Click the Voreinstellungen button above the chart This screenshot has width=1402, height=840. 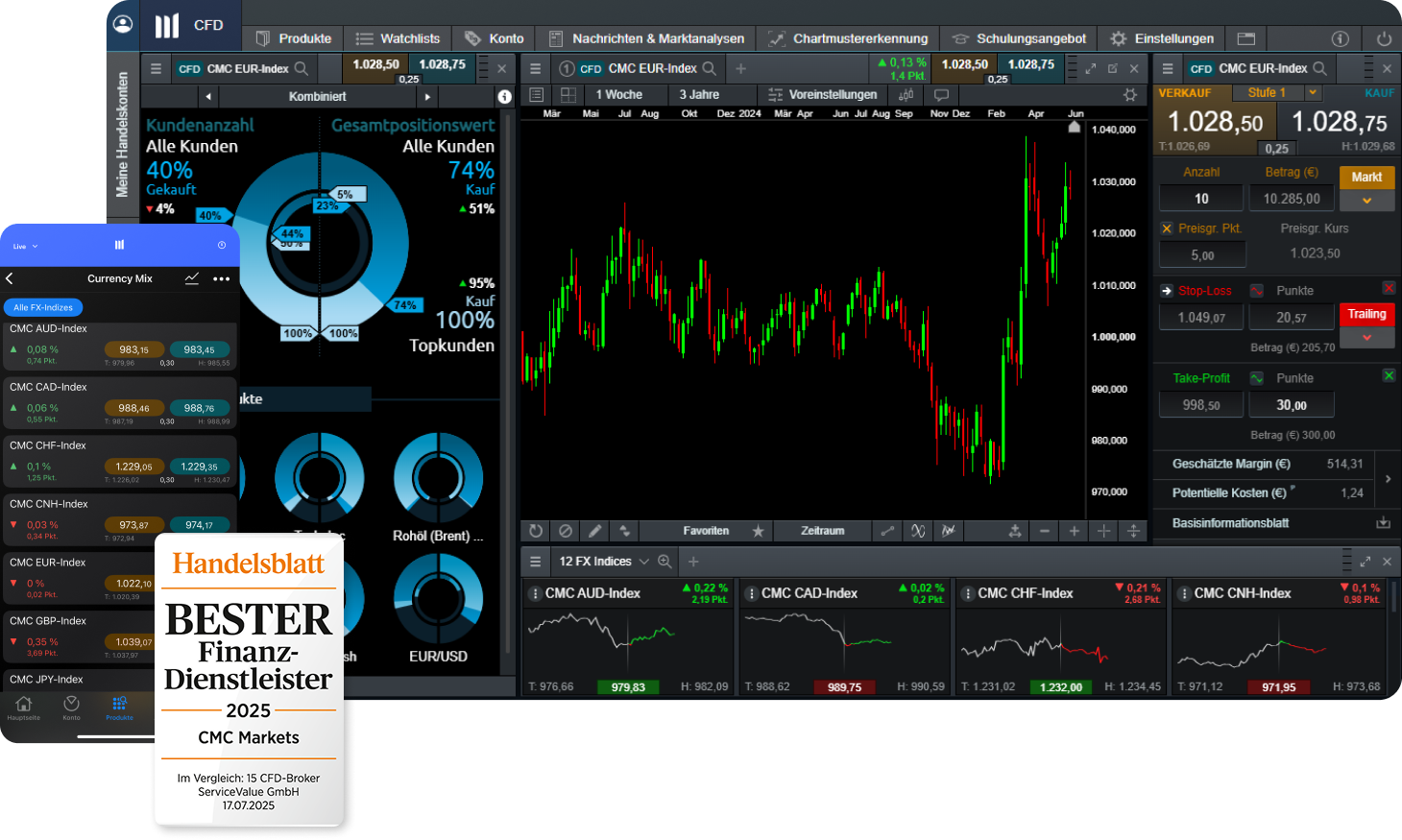(834, 95)
